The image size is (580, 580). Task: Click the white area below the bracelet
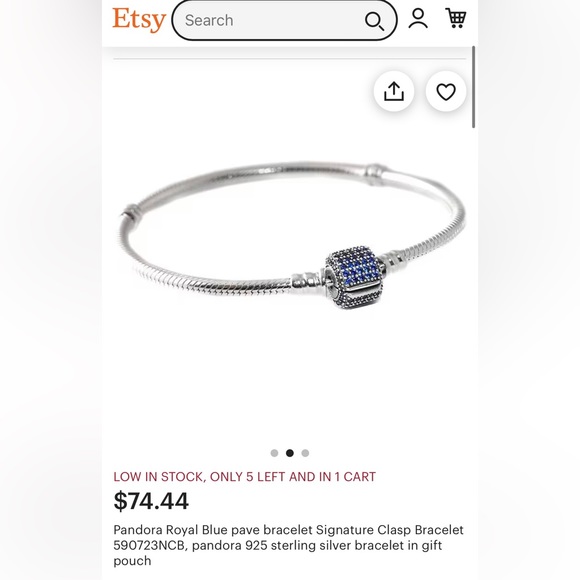[x=290, y=377]
